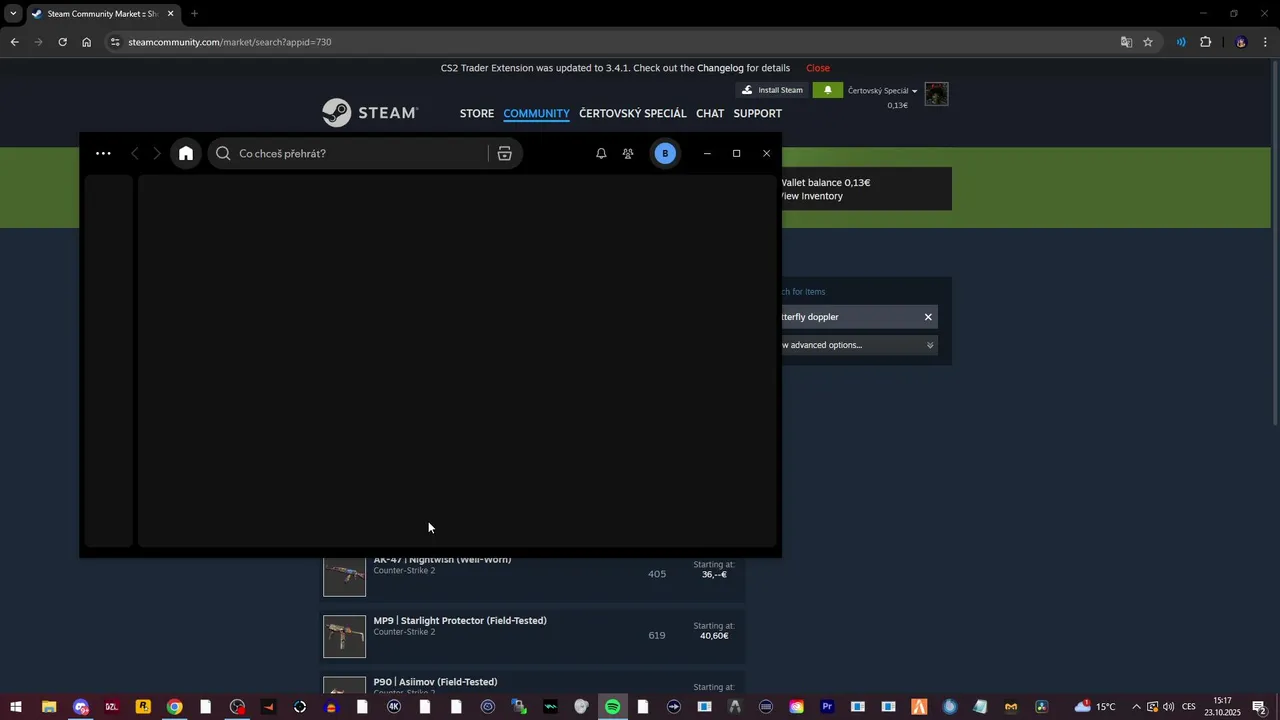Click the 40,60€ starting price

coord(714,636)
